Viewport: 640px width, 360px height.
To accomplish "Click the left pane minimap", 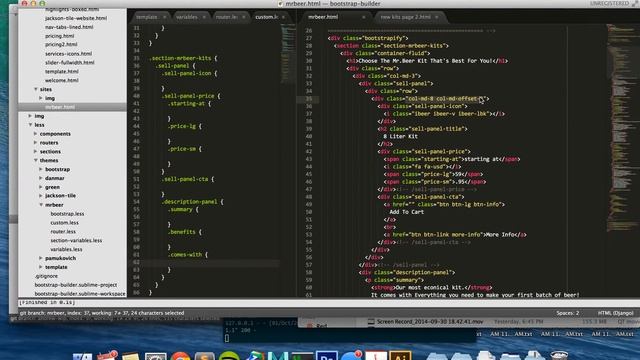I will pos(288,53).
